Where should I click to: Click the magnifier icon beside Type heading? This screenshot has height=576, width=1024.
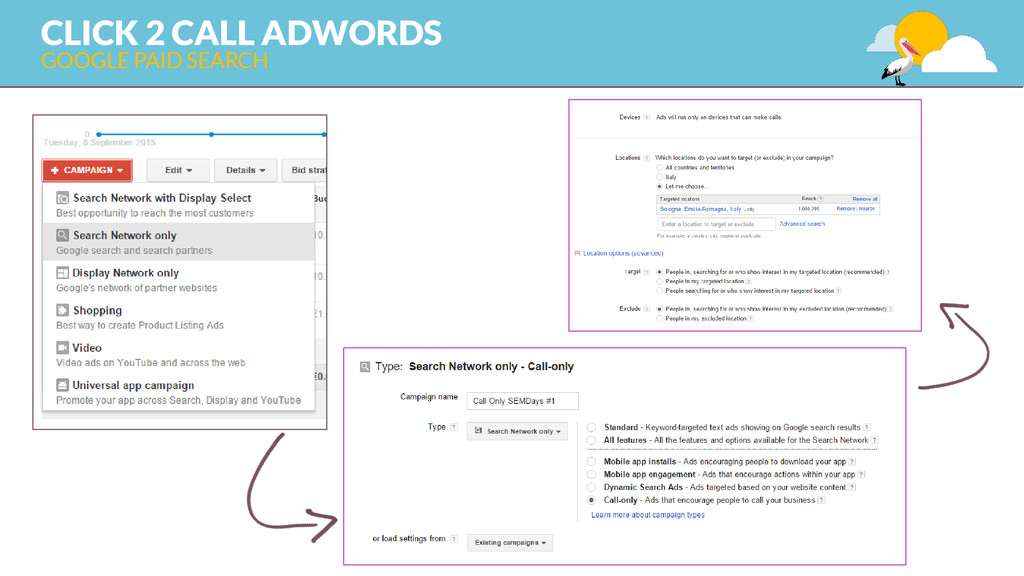pos(365,367)
